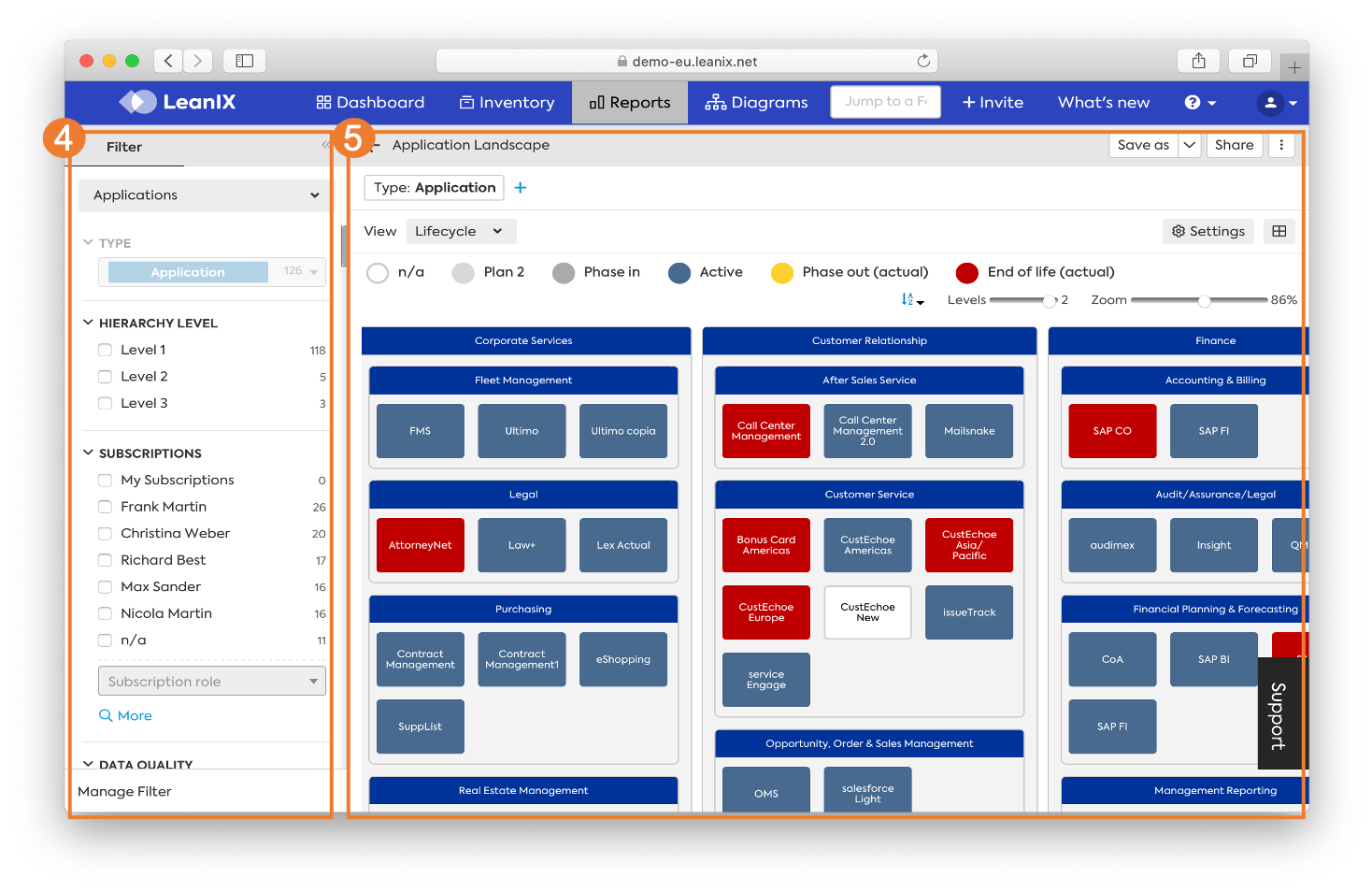Reload the page in address bar
The width and height of the screenshot is (1372, 892).
[x=923, y=61]
